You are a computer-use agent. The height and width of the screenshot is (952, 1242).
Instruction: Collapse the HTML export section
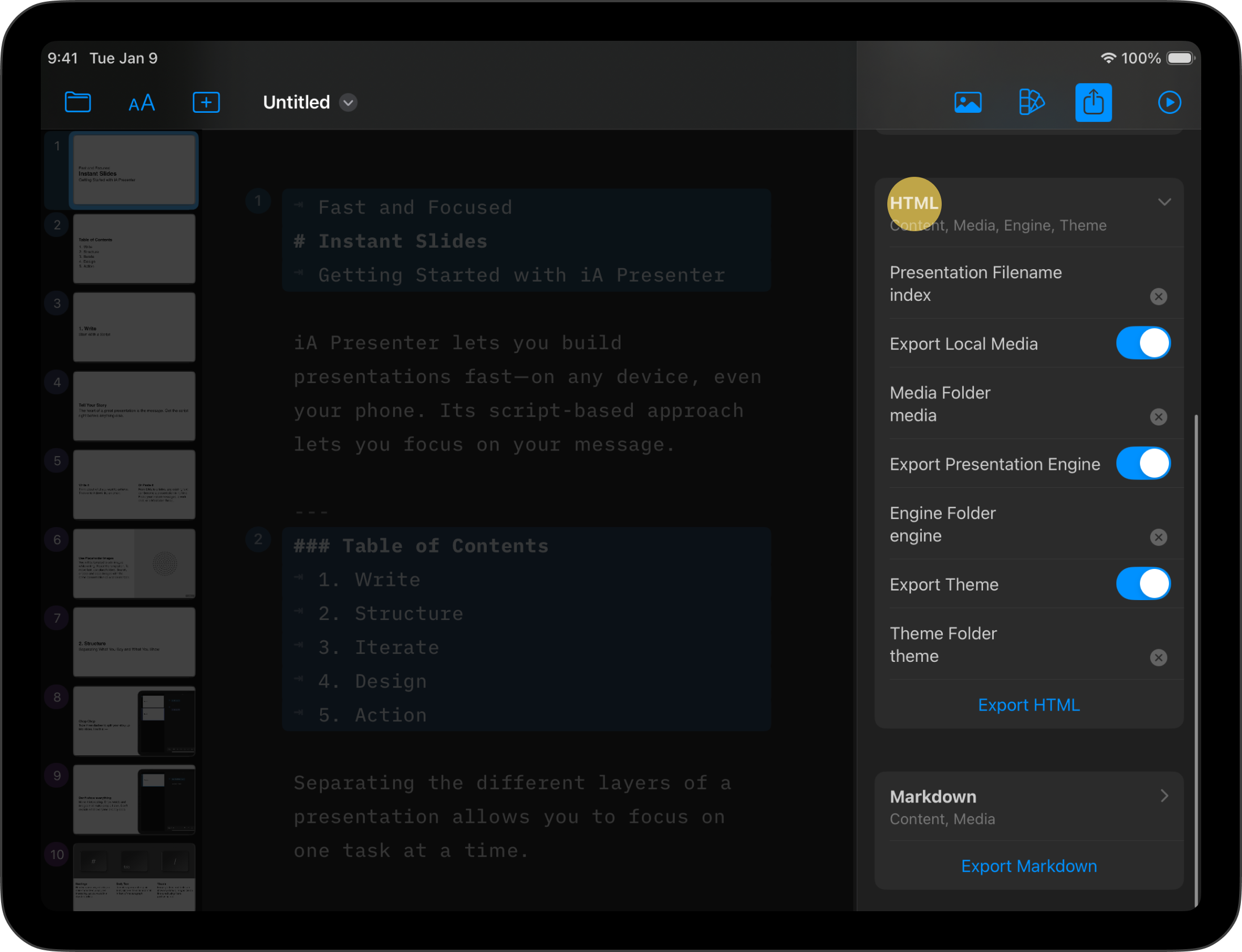coord(1164,202)
